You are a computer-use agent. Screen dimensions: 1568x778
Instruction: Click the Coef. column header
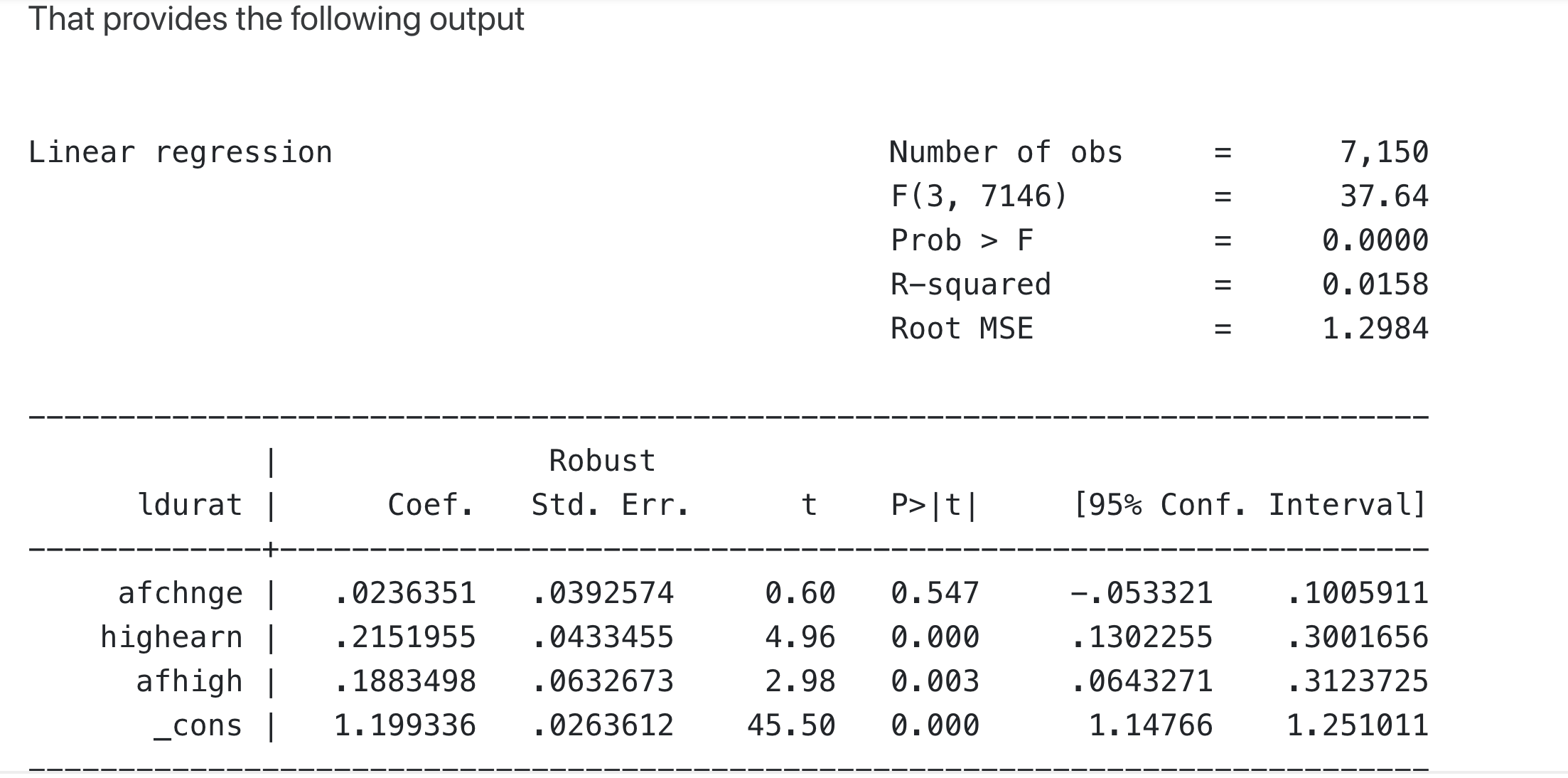click(x=431, y=505)
